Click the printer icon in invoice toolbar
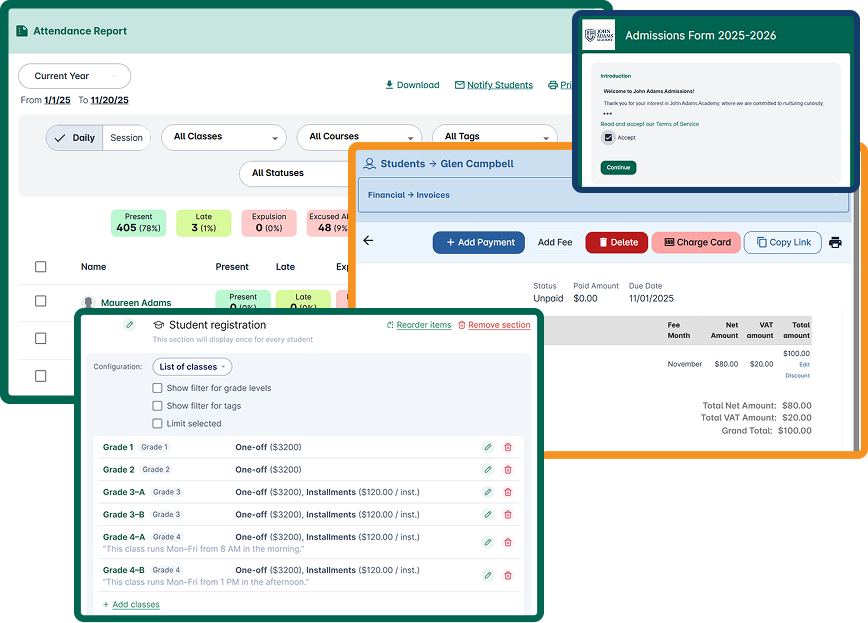868x623 pixels. tap(835, 242)
